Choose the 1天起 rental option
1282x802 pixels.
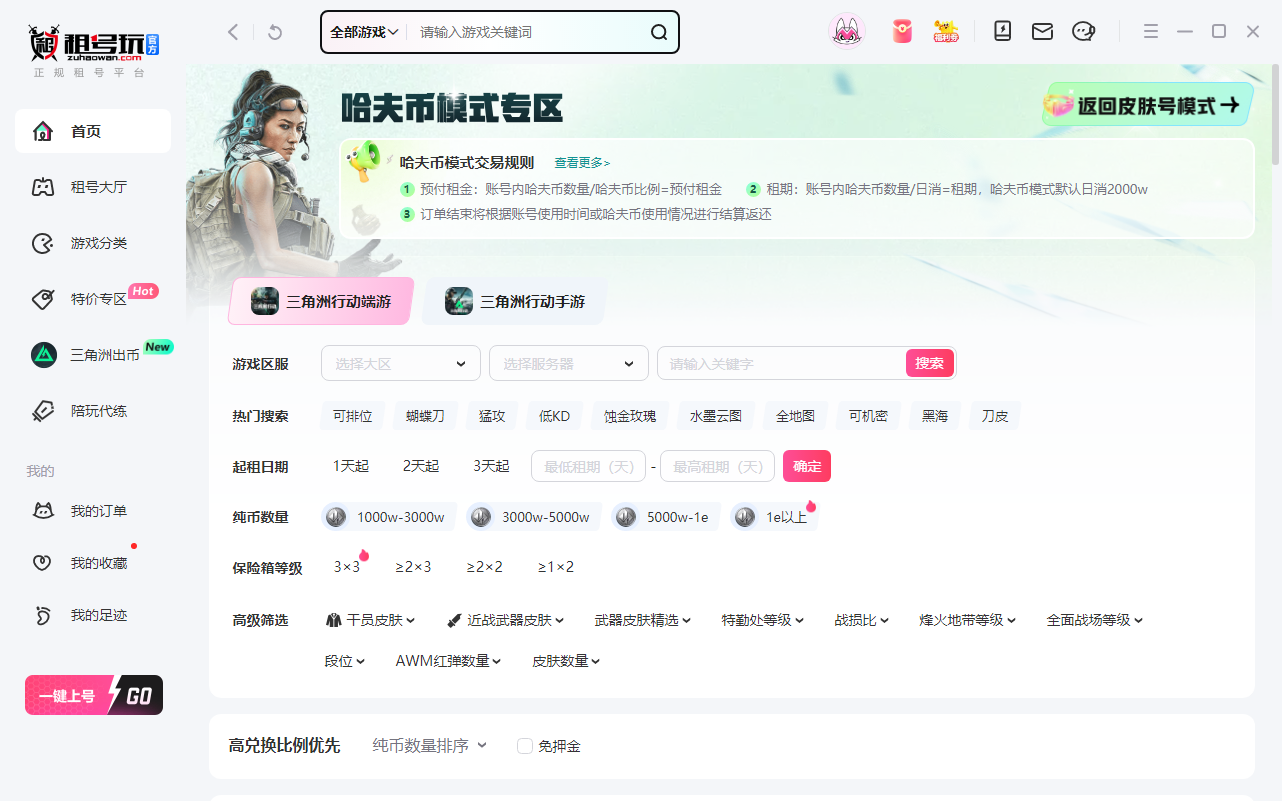pyautogui.click(x=351, y=466)
